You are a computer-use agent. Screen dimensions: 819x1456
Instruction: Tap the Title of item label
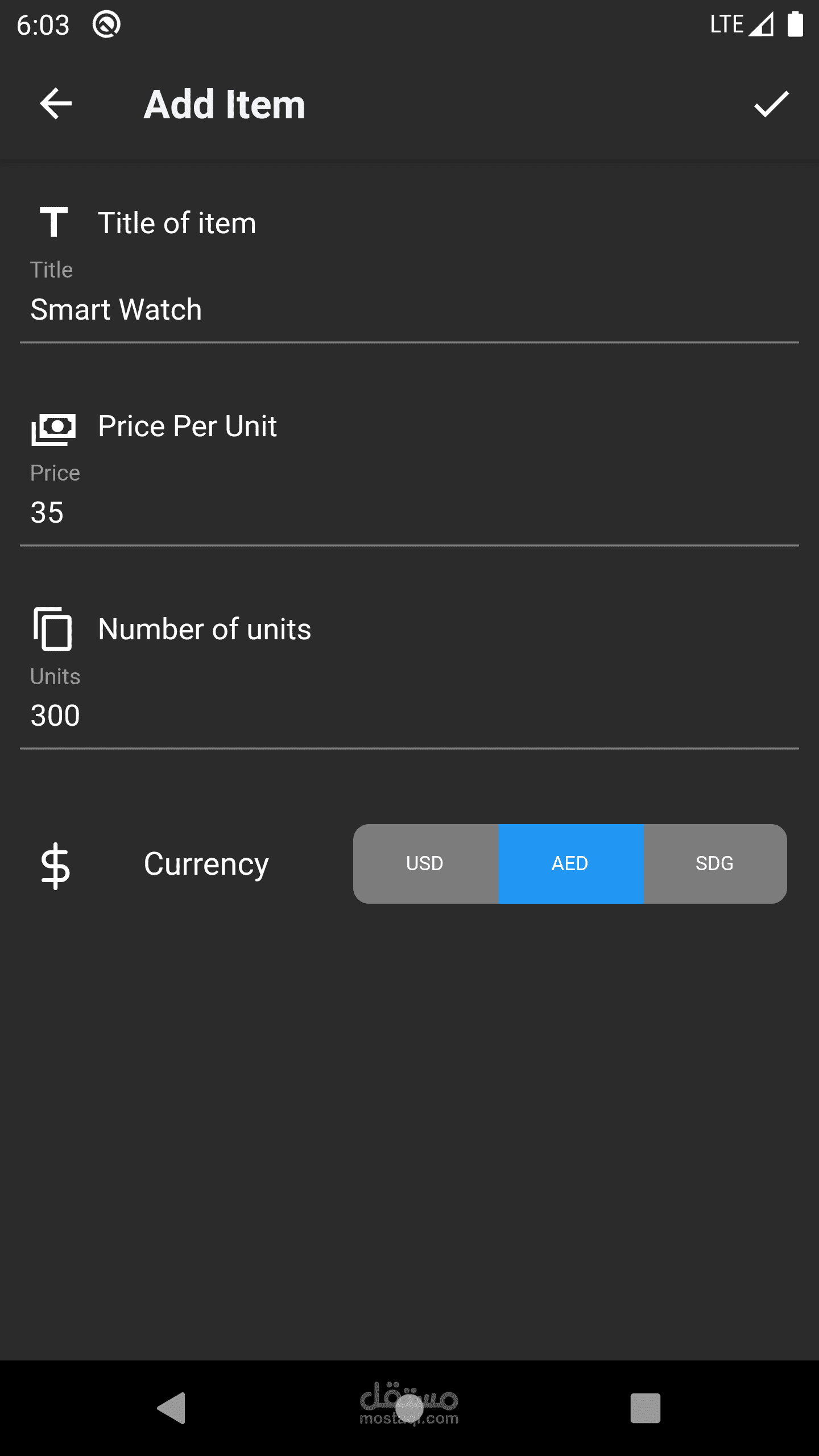point(177,223)
